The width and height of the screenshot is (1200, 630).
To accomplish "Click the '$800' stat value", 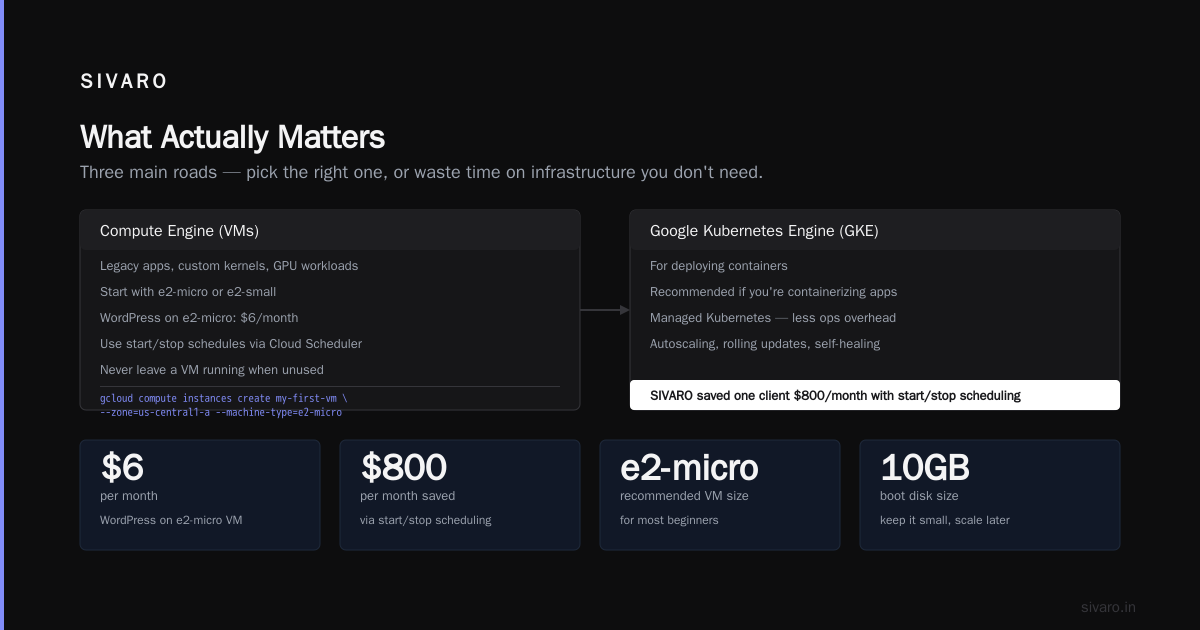I will pyautogui.click(x=403, y=467).
